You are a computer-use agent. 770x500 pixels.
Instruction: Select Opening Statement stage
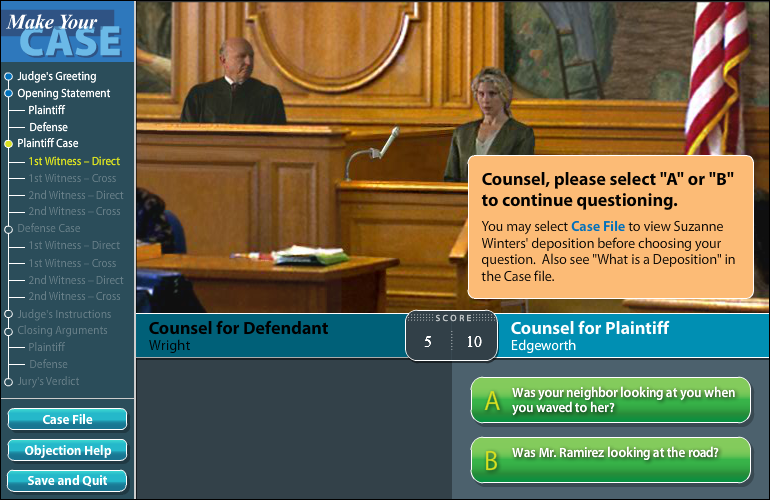tap(64, 93)
